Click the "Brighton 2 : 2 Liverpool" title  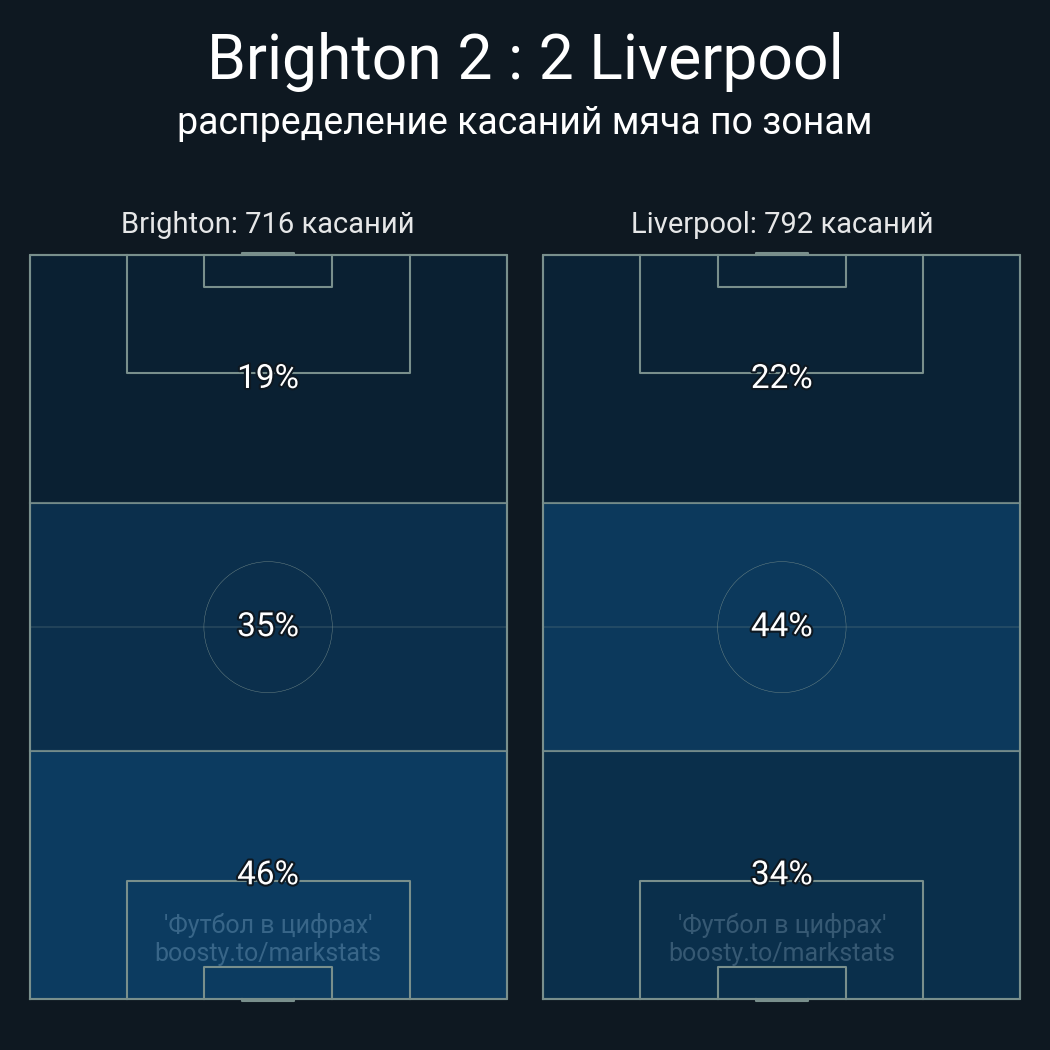[525, 59]
